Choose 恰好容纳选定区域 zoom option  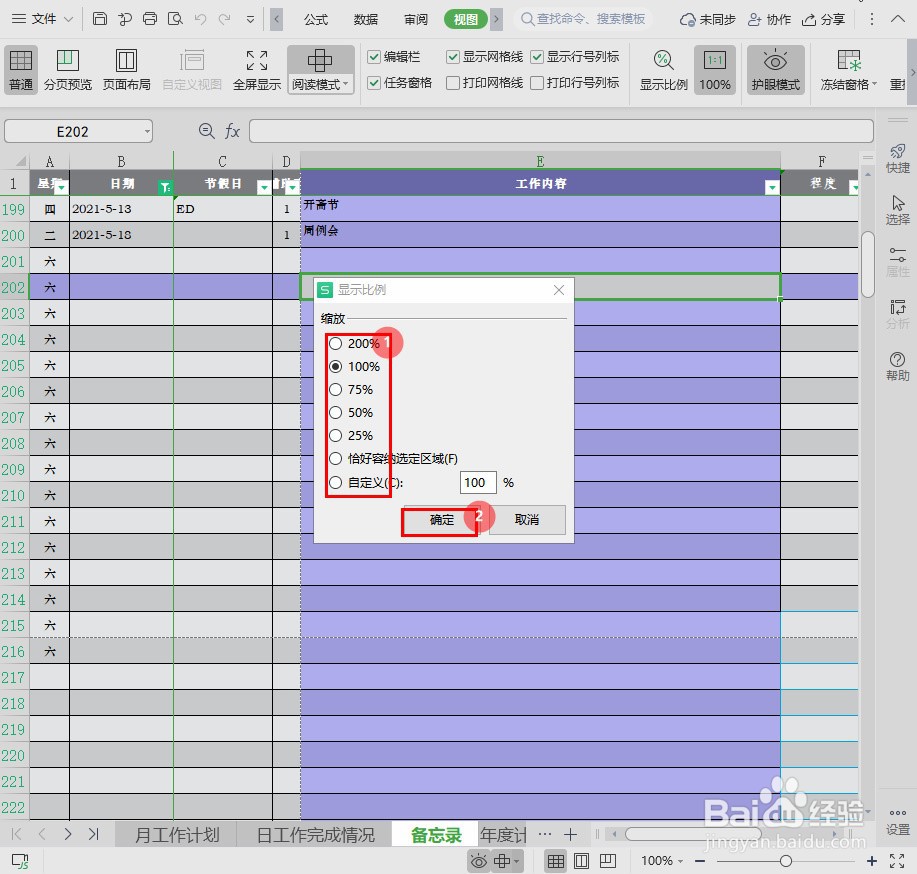[x=335, y=458]
